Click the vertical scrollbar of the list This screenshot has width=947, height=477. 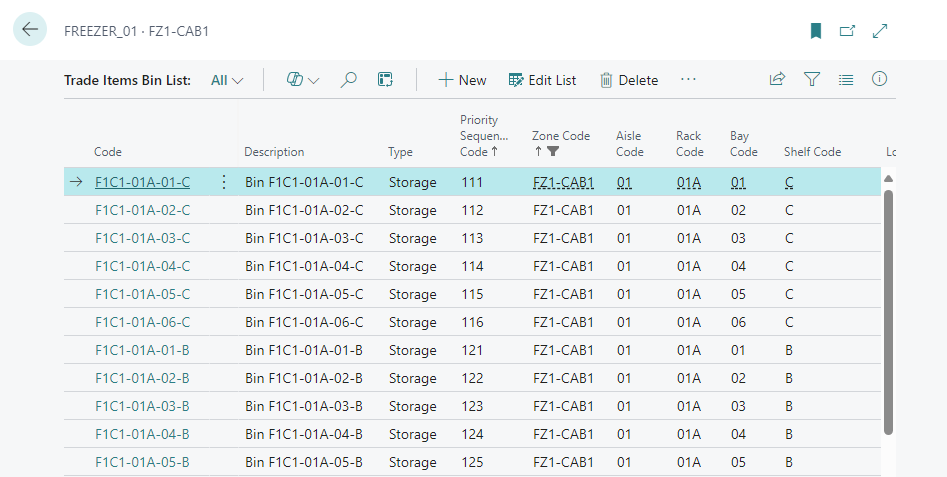pyautogui.click(x=888, y=310)
